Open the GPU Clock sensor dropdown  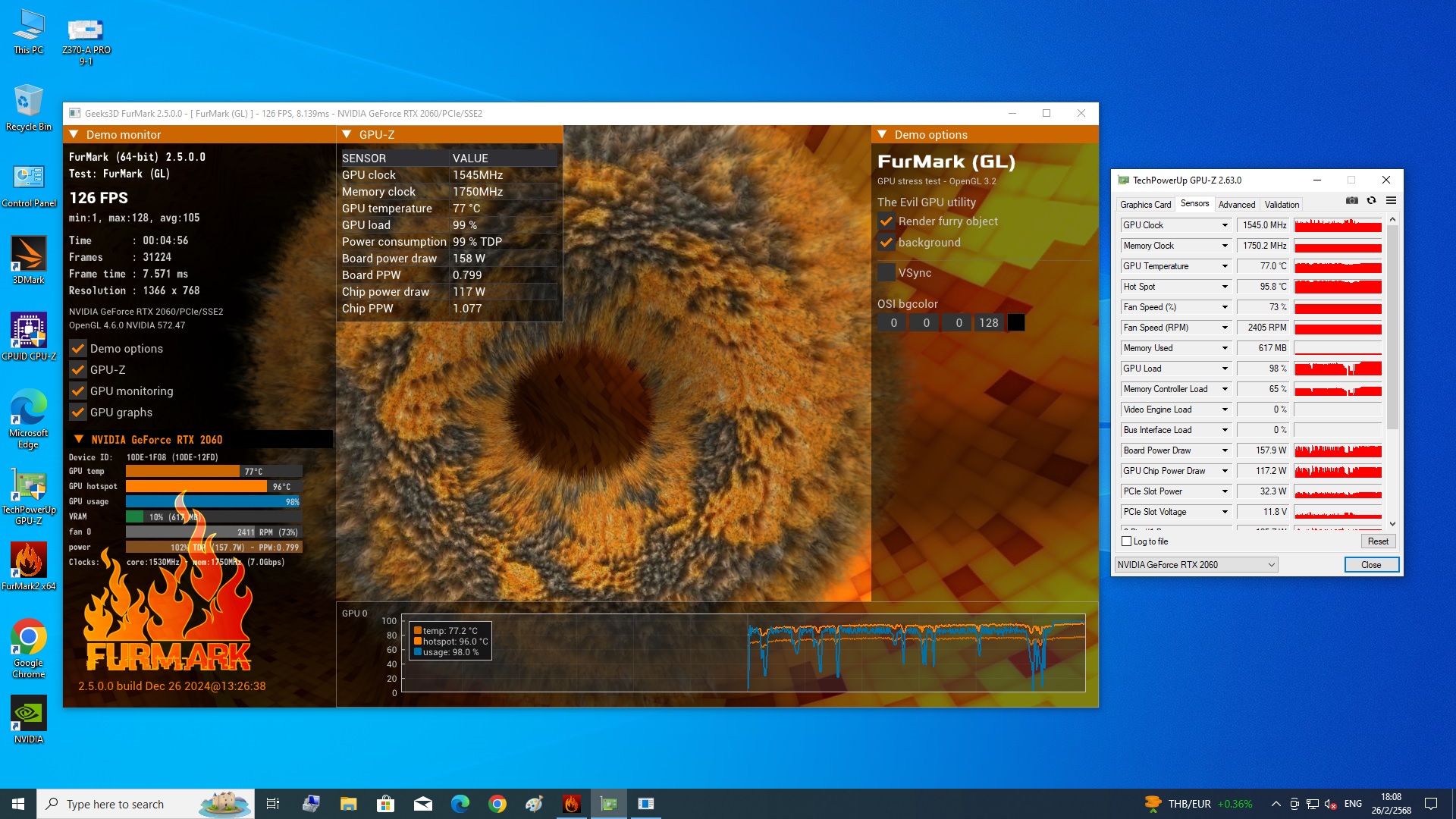point(1224,225)
